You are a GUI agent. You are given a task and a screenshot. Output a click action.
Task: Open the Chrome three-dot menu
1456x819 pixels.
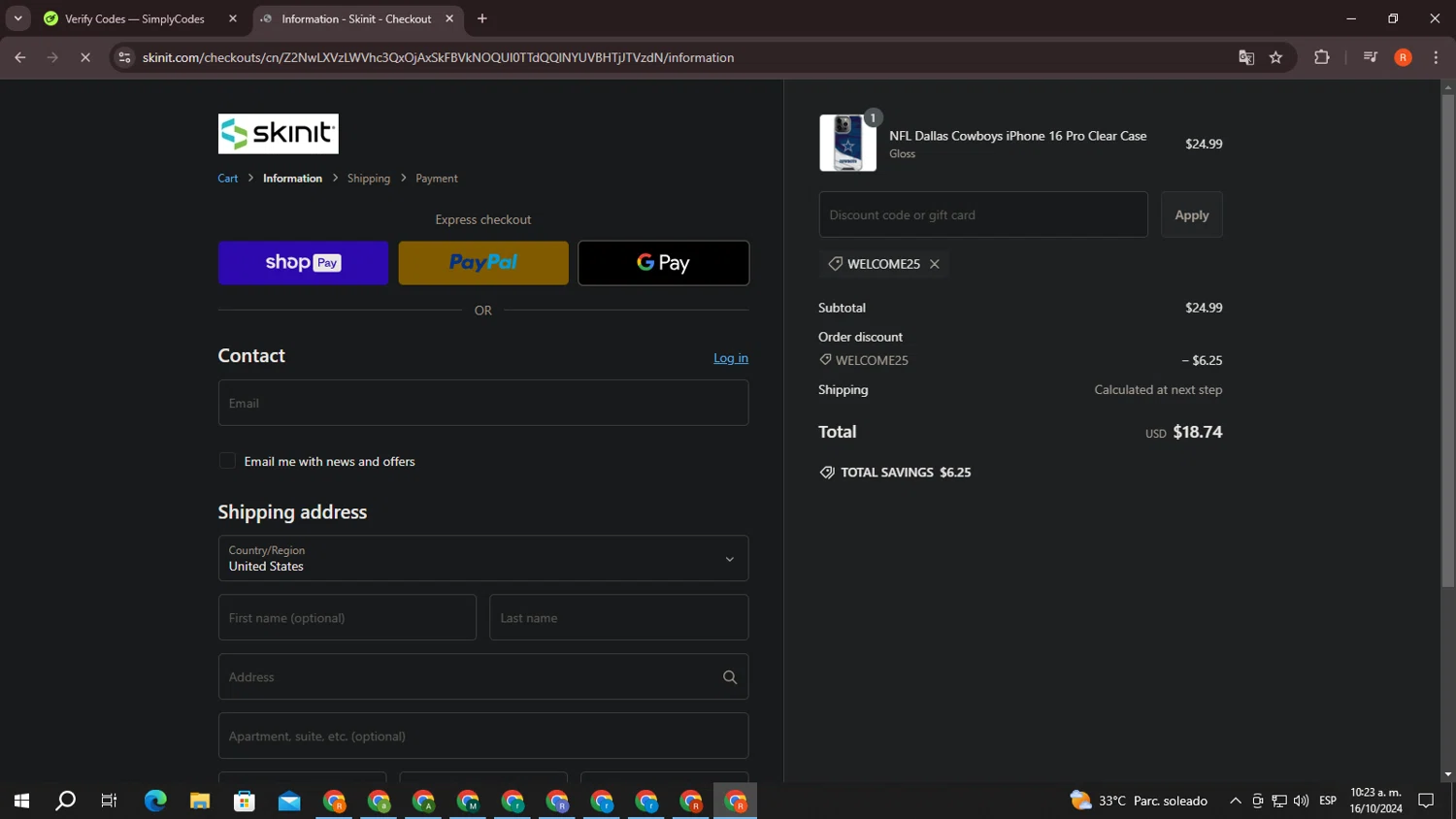pos(1436,57)
